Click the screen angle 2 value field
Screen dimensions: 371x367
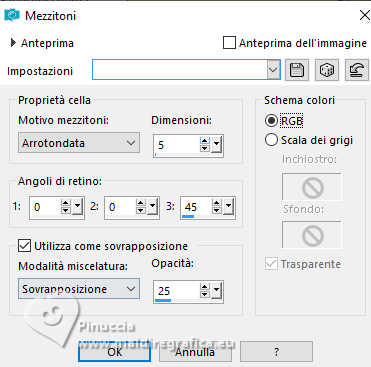pyautogui.click(x=120, y=207)
